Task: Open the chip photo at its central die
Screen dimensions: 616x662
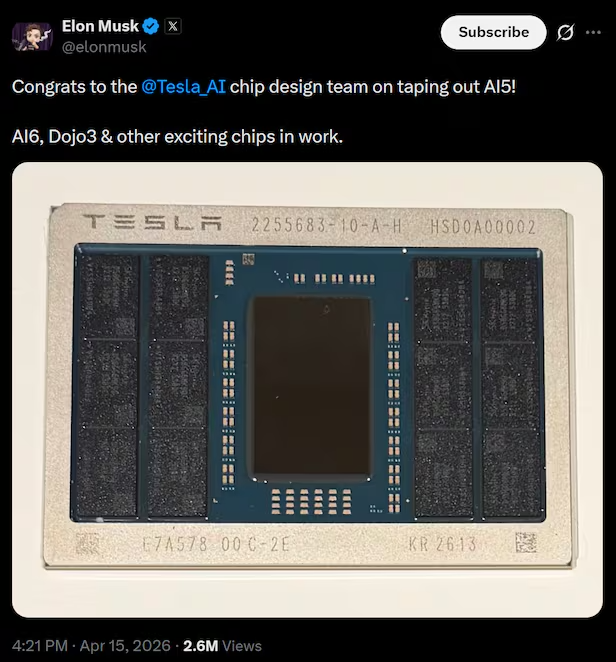Action: tap(310, 385)
